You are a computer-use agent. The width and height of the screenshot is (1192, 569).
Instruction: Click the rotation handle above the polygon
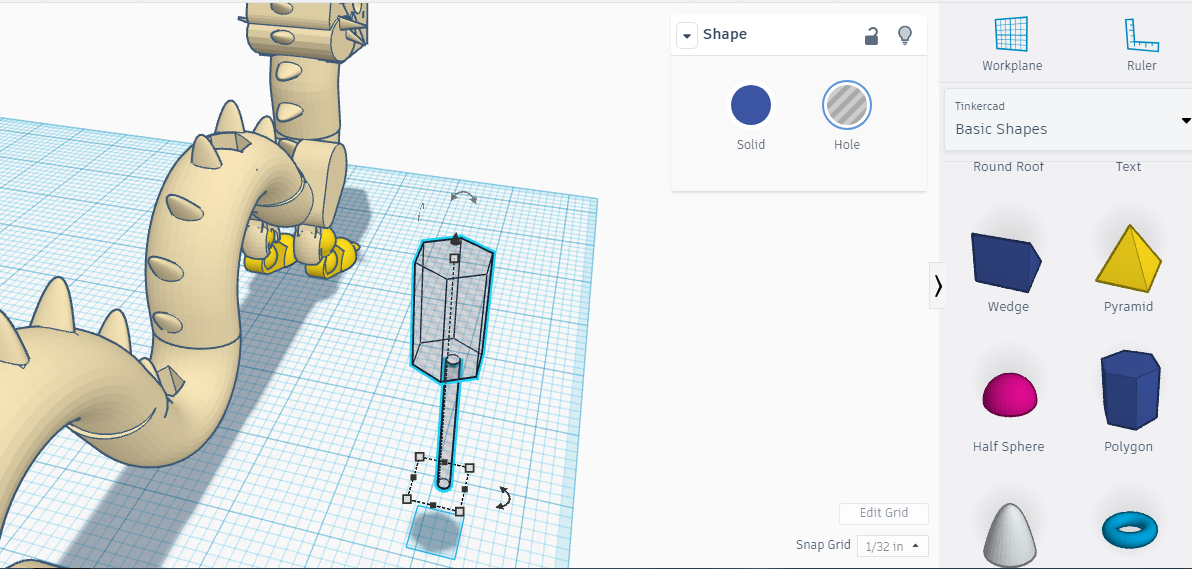pos(463,199)
